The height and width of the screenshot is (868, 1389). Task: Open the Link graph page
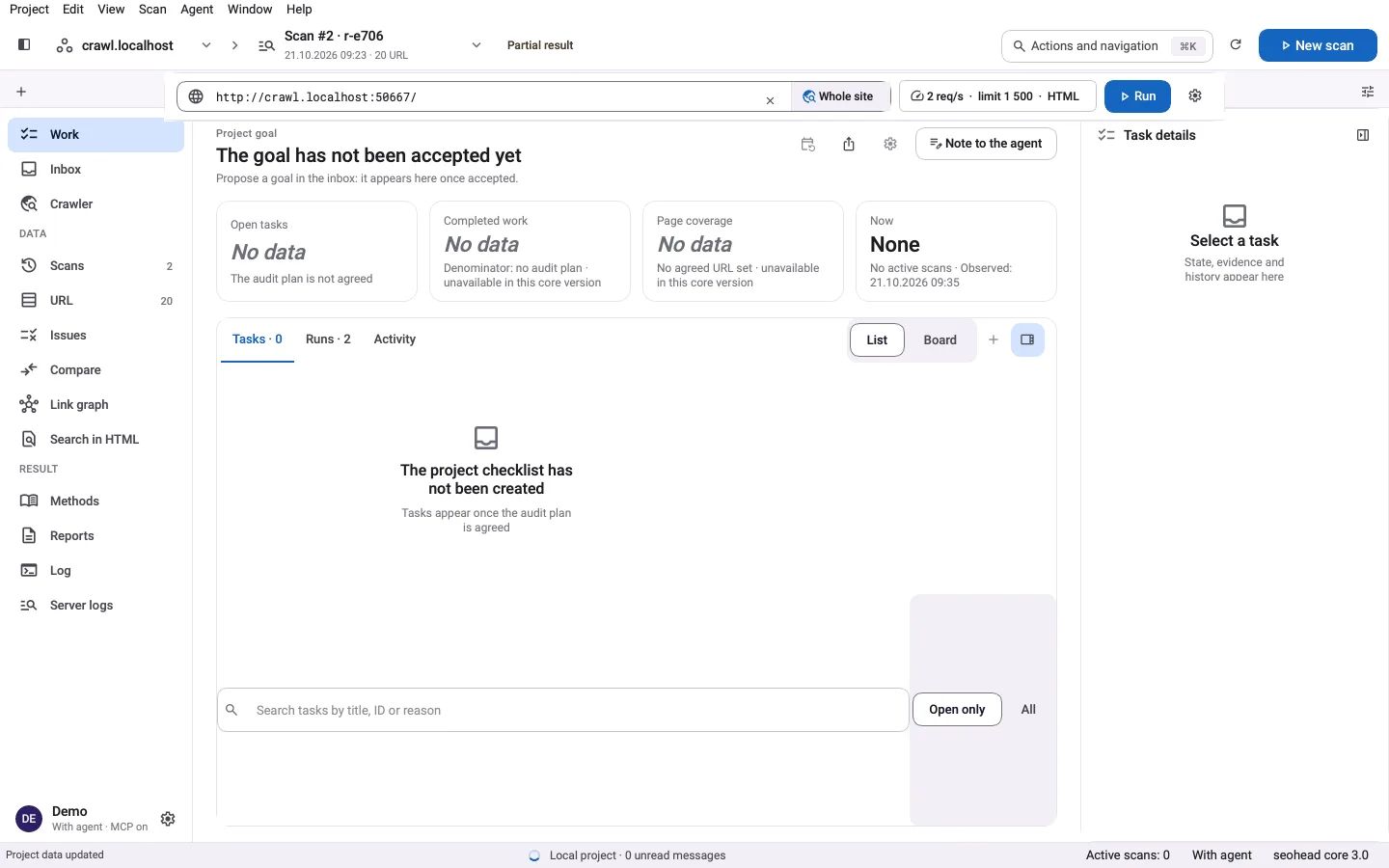point(96,404)
